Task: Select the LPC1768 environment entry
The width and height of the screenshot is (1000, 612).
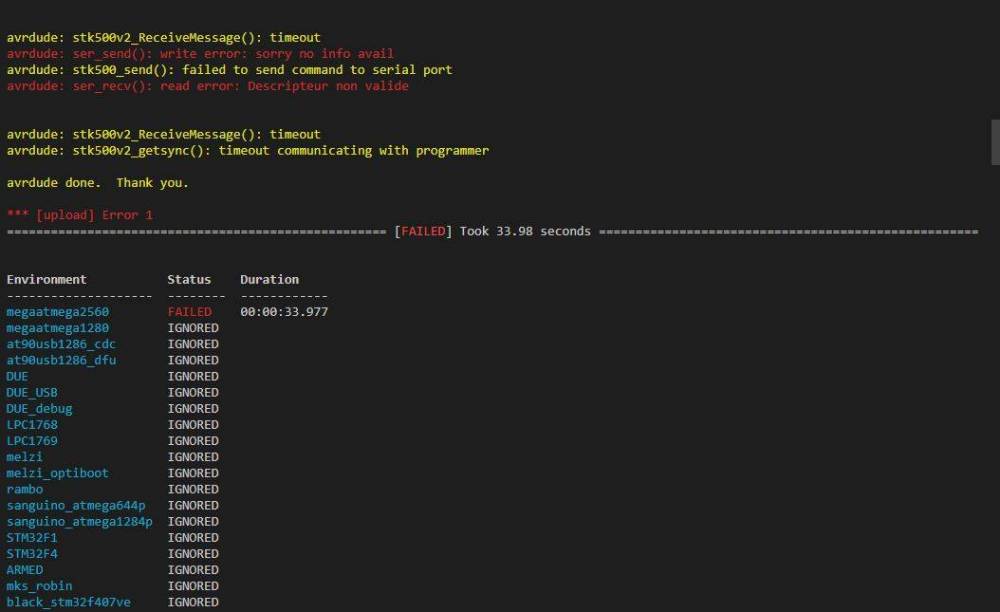Action: click(32, 425)
